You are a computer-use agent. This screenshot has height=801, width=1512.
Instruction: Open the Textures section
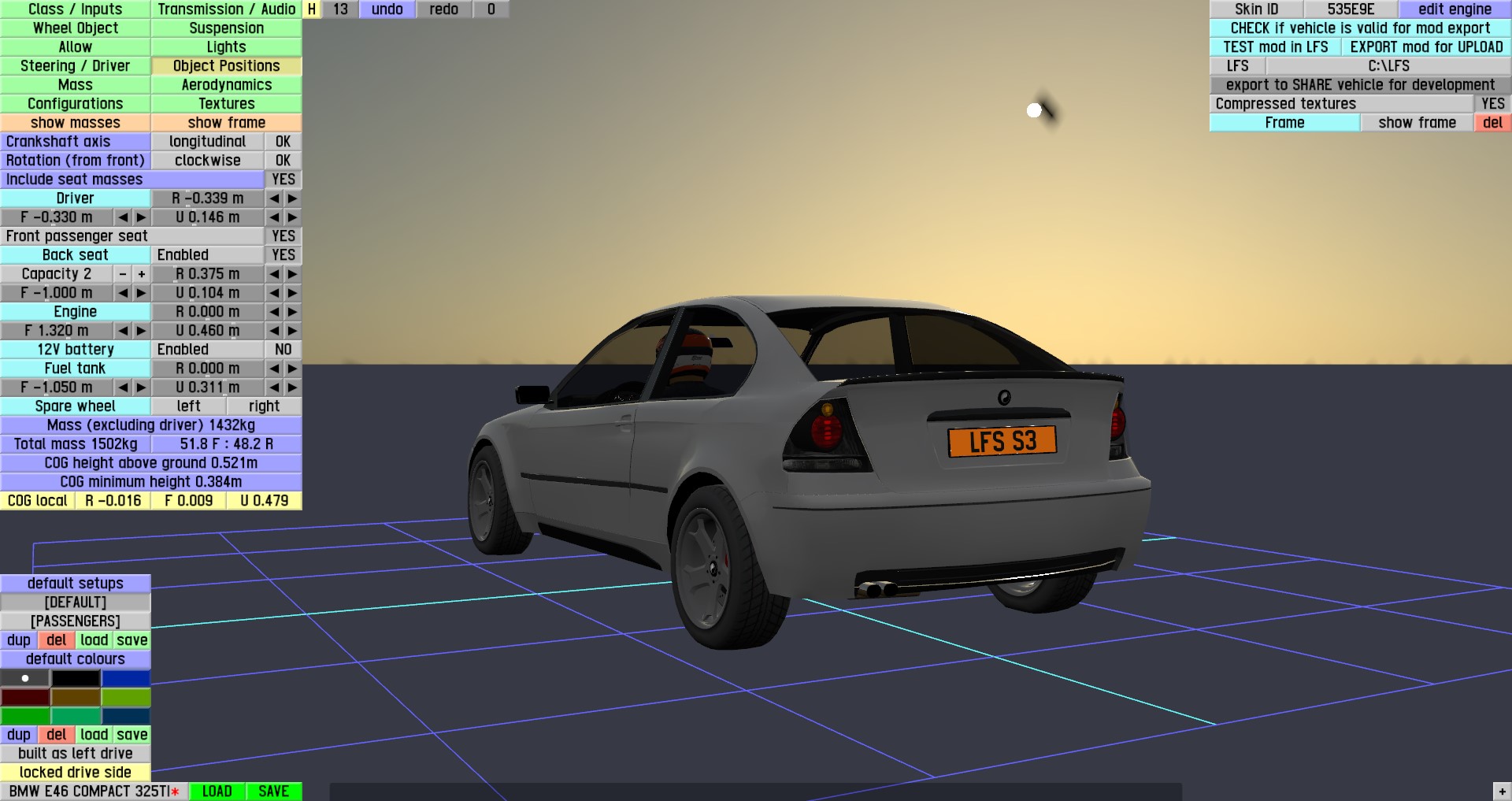[x=227, y=104]
